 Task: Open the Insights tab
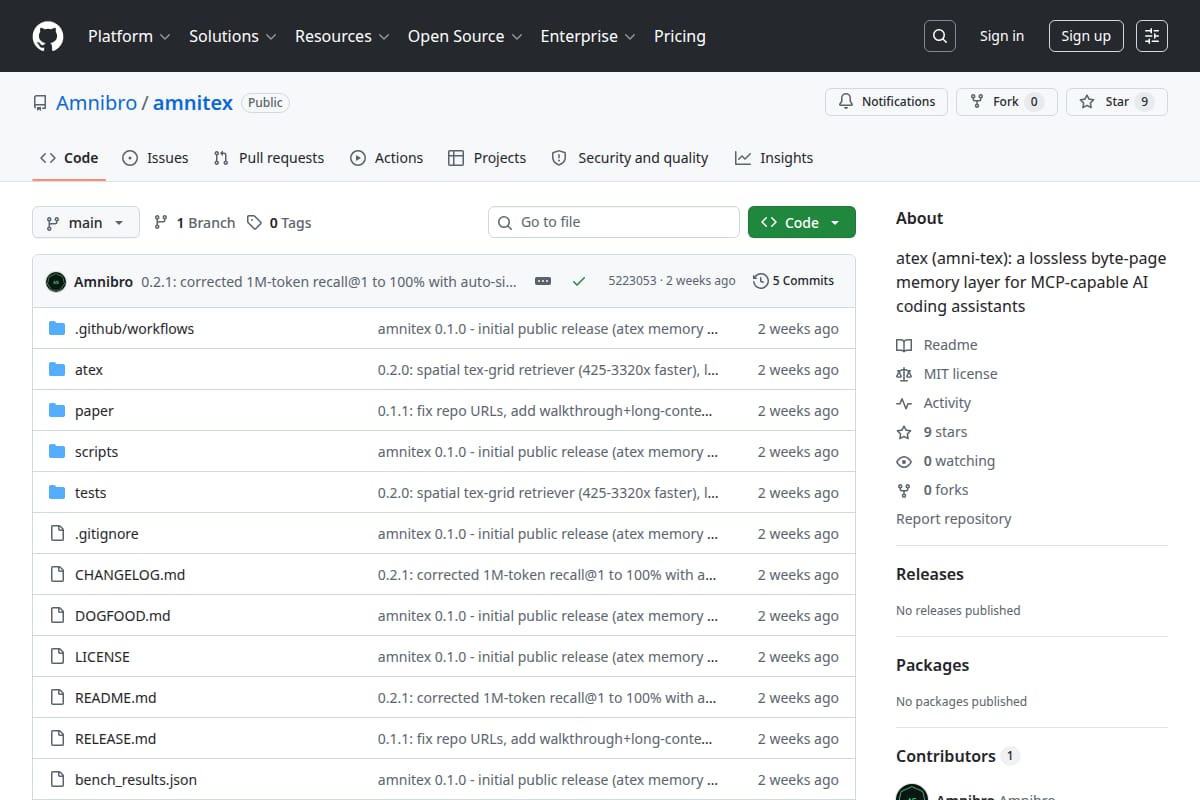click(774, 158)
